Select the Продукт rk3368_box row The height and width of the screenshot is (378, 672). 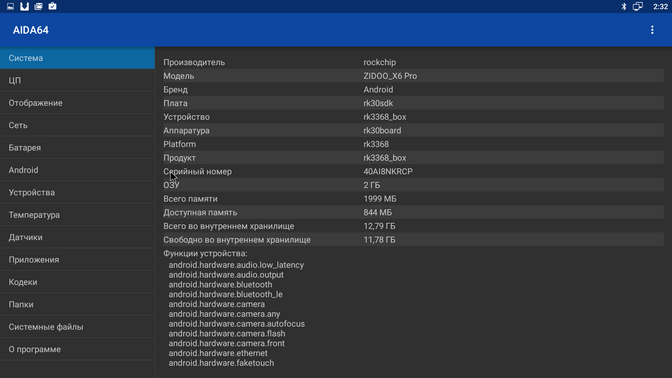pos(413,158)
